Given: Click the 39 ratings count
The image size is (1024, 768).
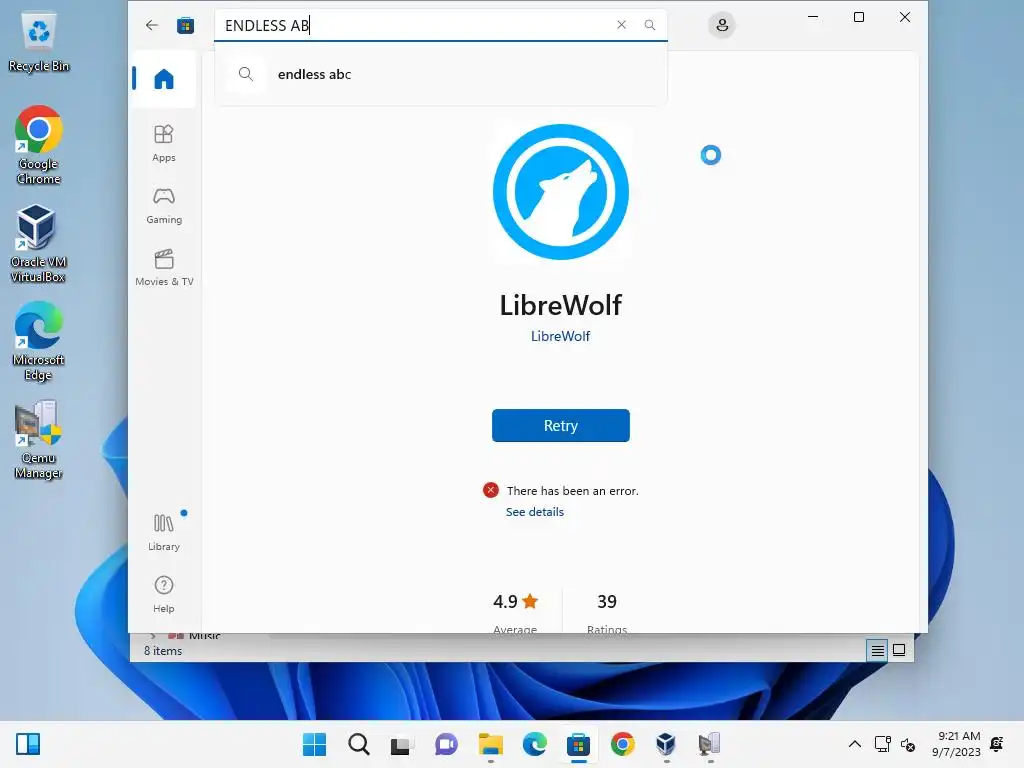Looking at the screenshot, I should coord(607,601).
